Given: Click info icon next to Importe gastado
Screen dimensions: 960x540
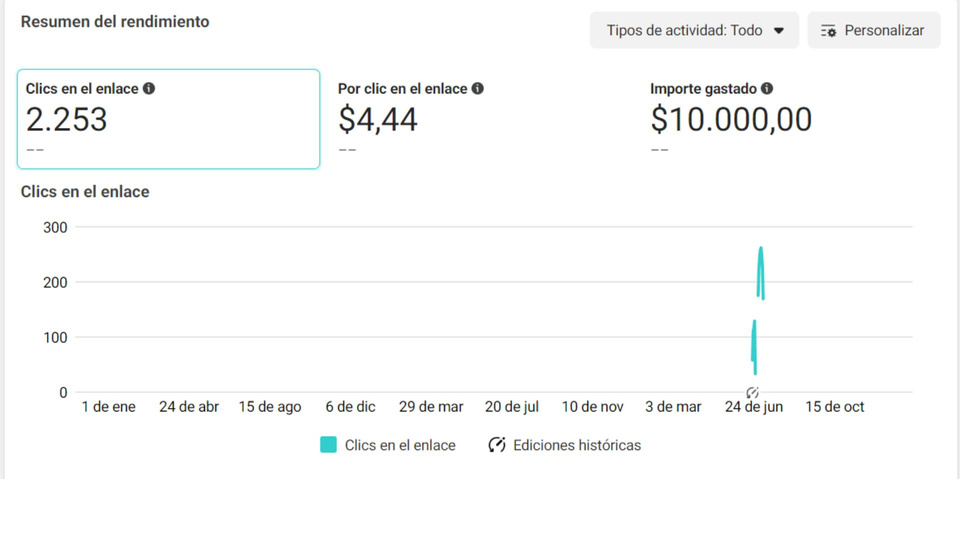Looking at the screenshot, I should pos(767,88).
